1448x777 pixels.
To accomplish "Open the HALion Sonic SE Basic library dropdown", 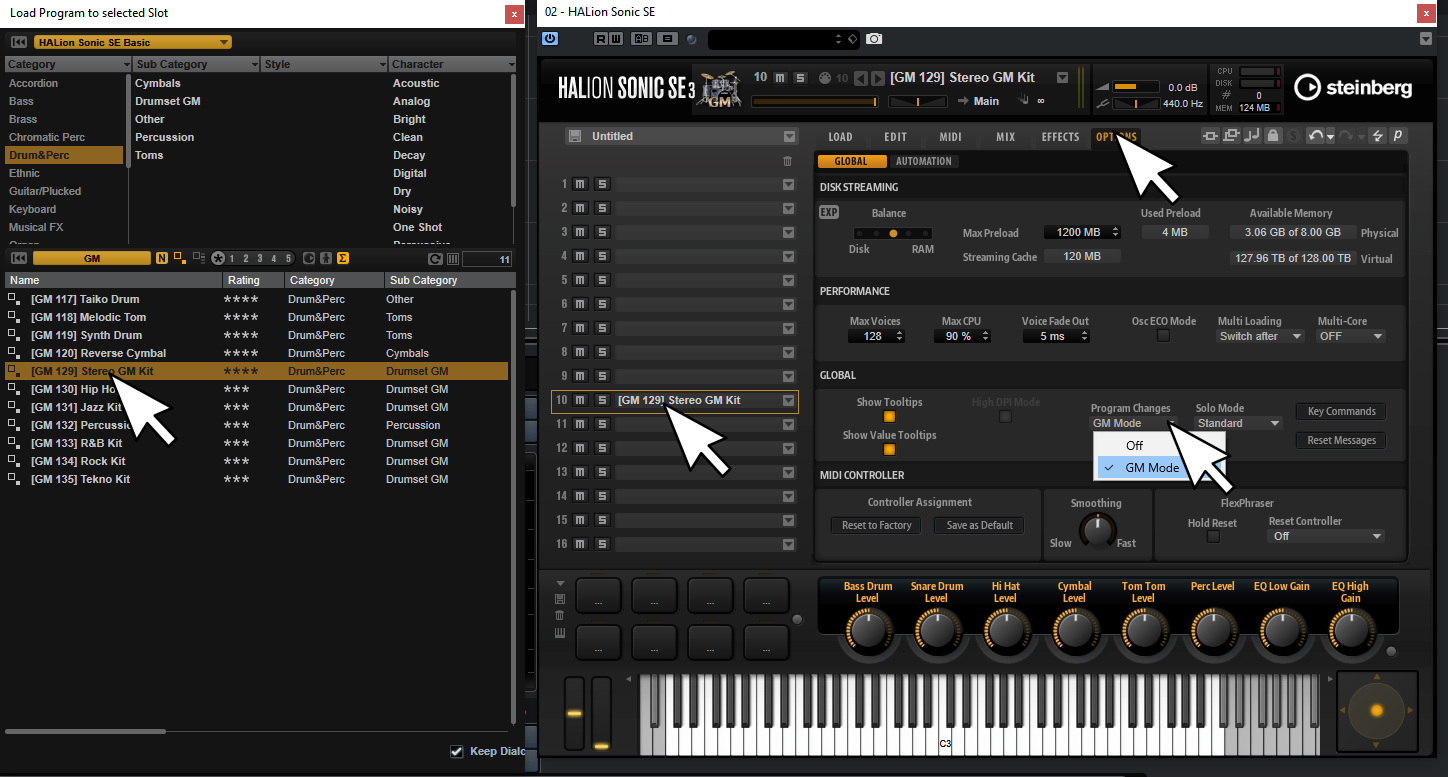I will 133,42.
